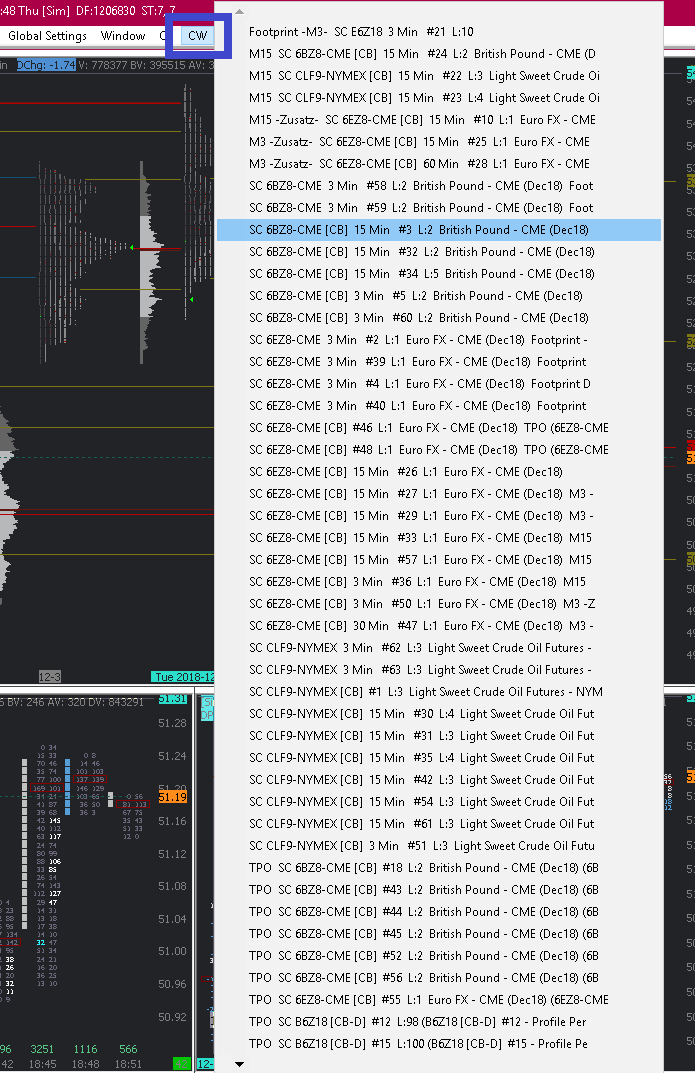Open SC 6EZ8-CME #48 TPO entry
Viewport: 695px width, 1073px height.
coord(439,450)
